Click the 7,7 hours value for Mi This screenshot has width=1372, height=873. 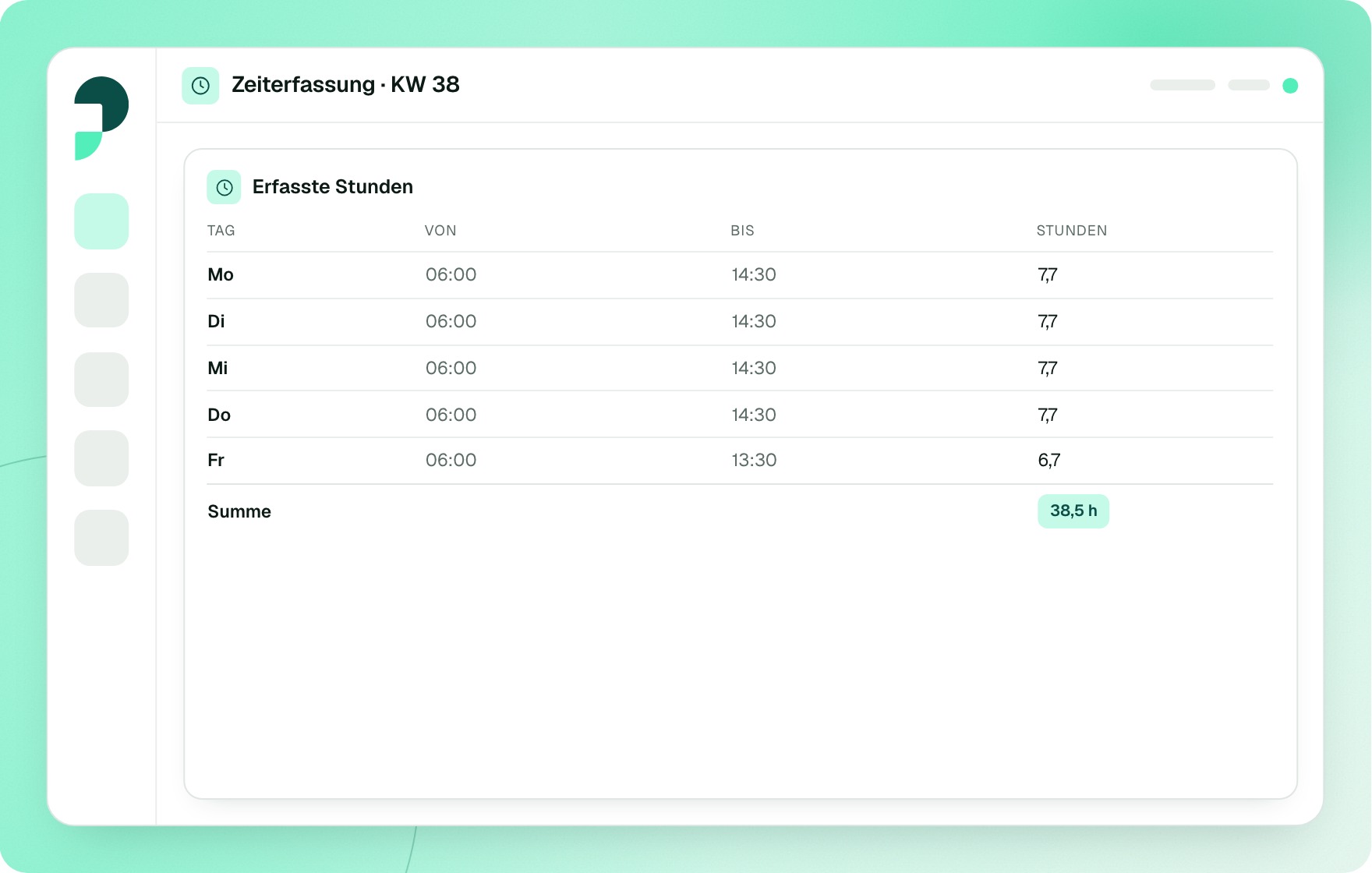pyautogui.click(x=1048, y=368)
